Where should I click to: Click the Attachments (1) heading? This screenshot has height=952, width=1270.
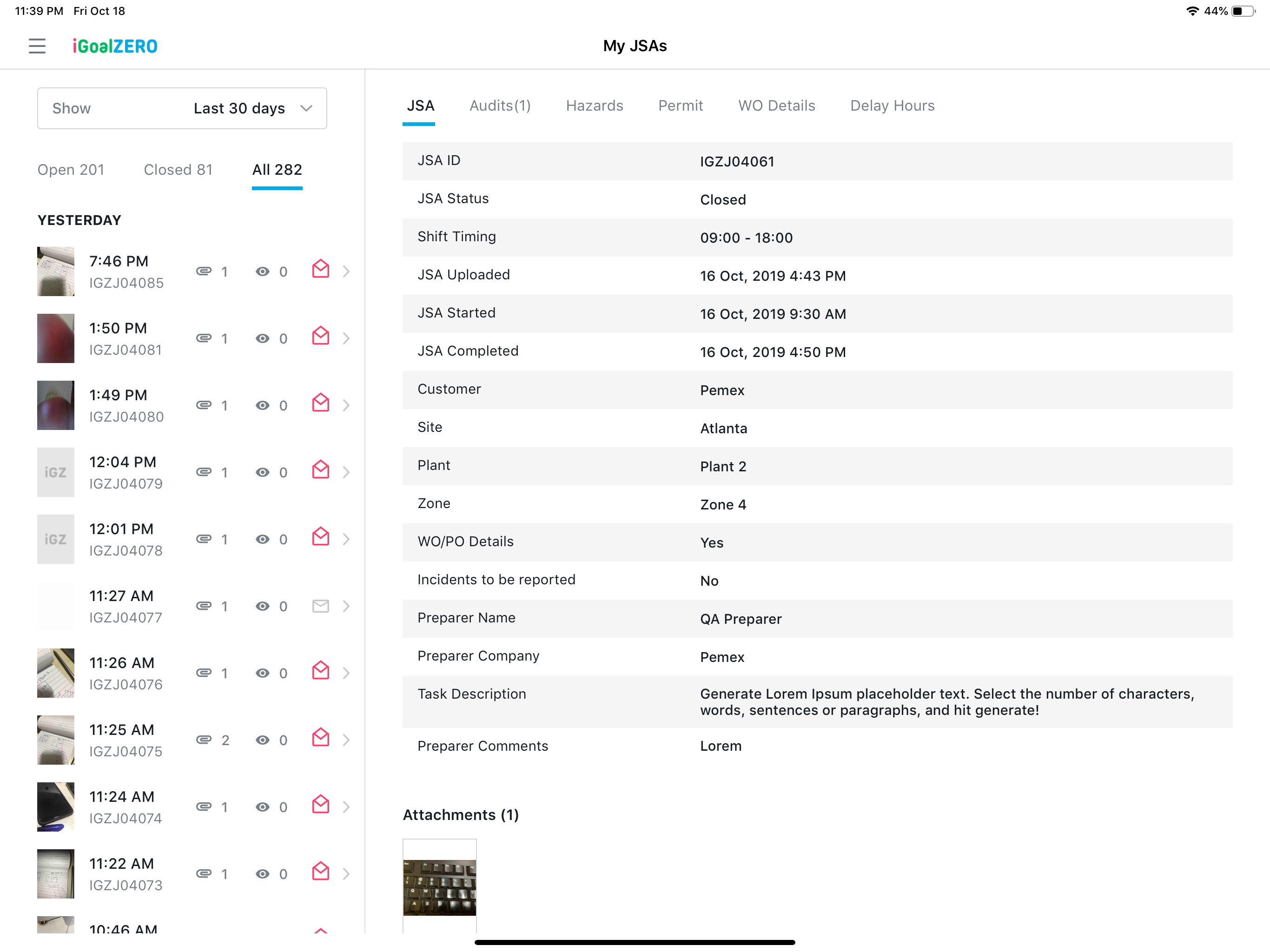pyautogui.click(x=461, y=815)
